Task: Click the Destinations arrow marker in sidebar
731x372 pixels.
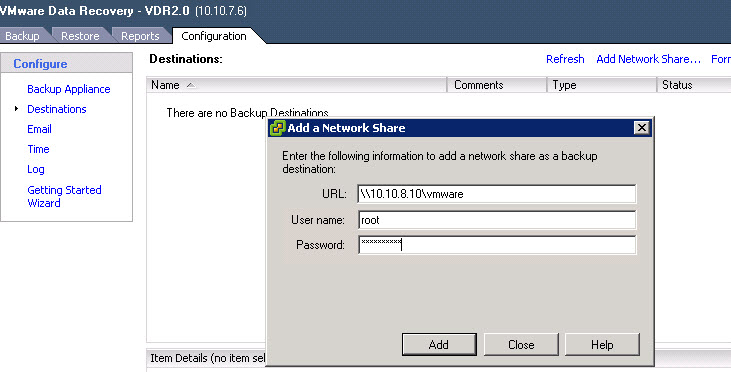Action: pyautogui.click(x=16, y=109)
